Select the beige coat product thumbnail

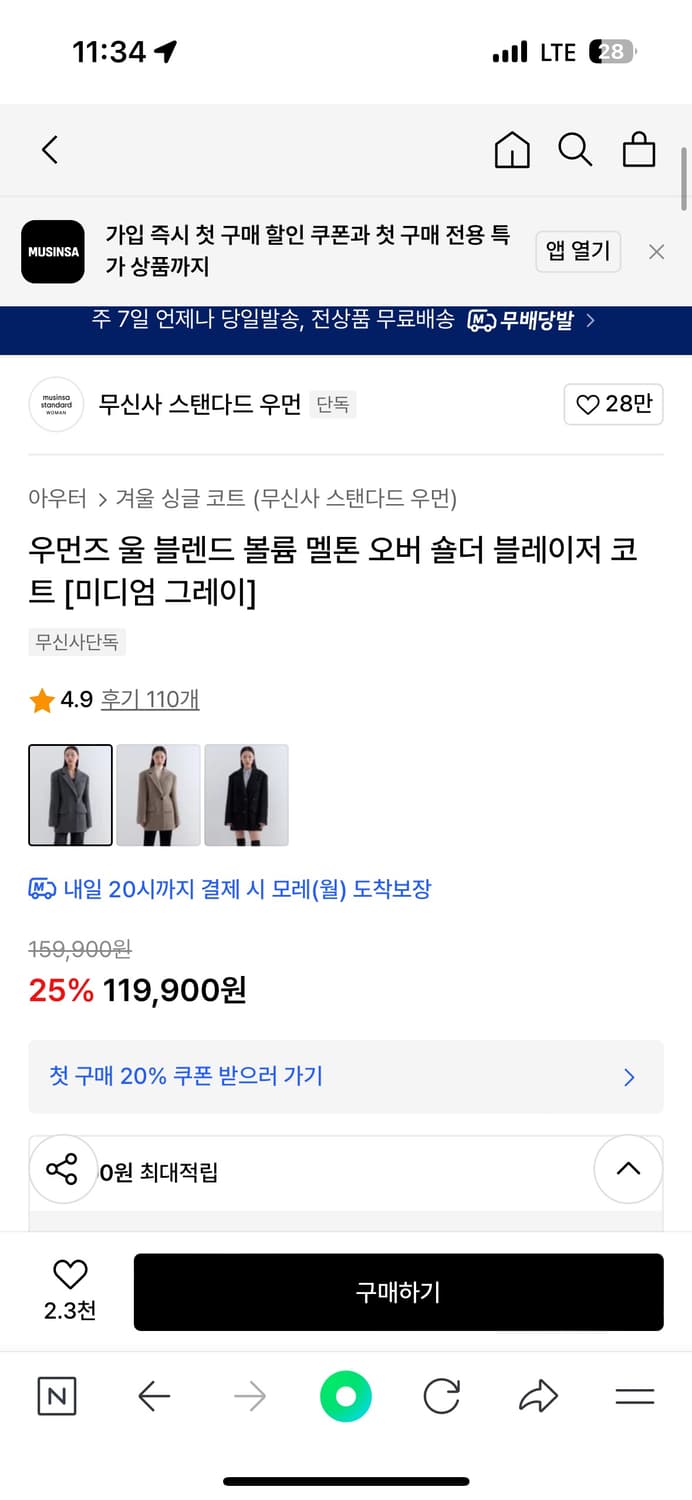(x=157, y=794)
